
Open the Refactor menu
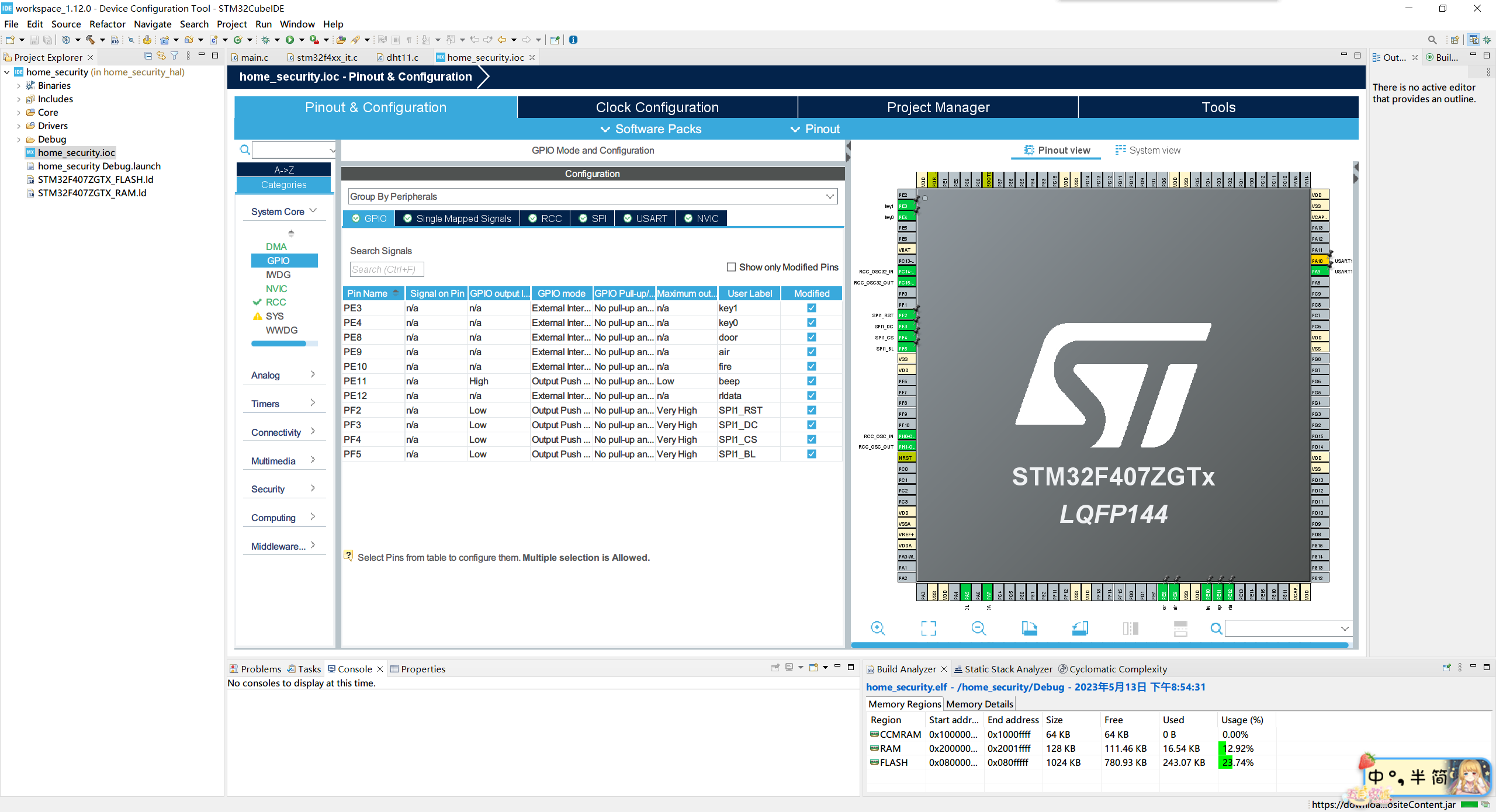click(x=107, y=24)
